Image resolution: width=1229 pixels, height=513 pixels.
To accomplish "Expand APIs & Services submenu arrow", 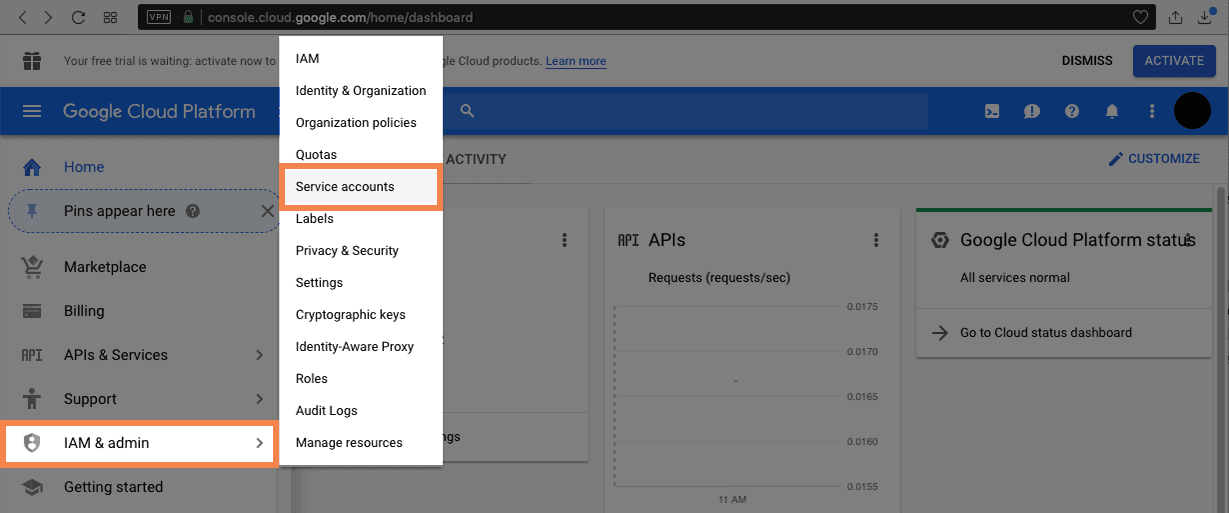I will pos(259,355).
